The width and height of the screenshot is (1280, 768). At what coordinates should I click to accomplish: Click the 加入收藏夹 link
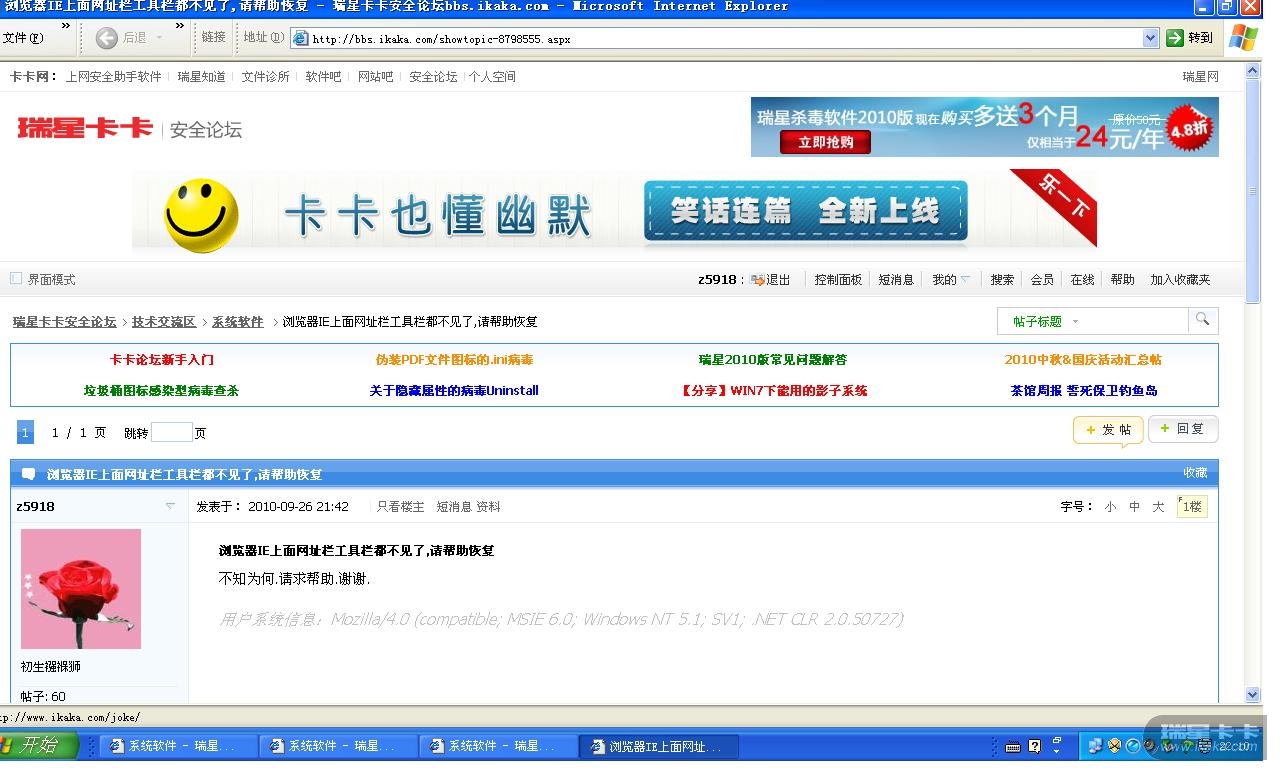pyautogui.click(x=1180, y=280)
